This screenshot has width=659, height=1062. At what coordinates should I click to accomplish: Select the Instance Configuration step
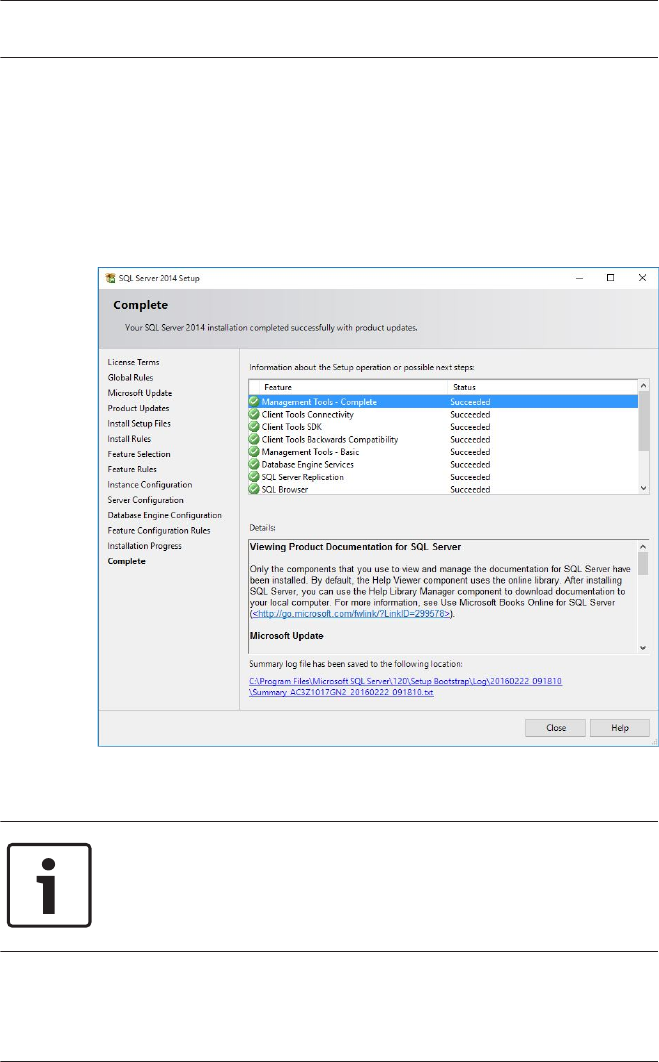click(150, 485)
